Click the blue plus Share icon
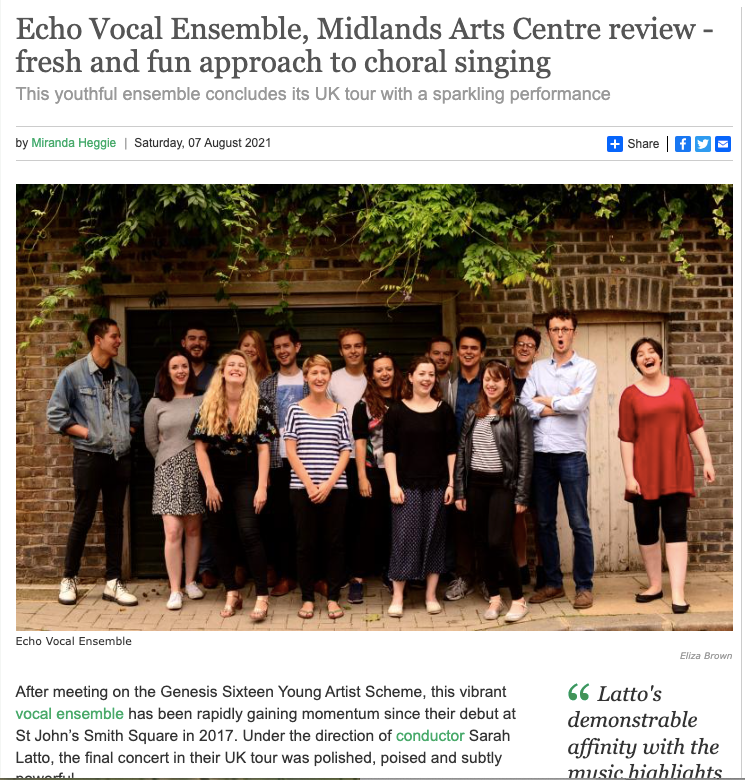745x780 pixels. 615,144
